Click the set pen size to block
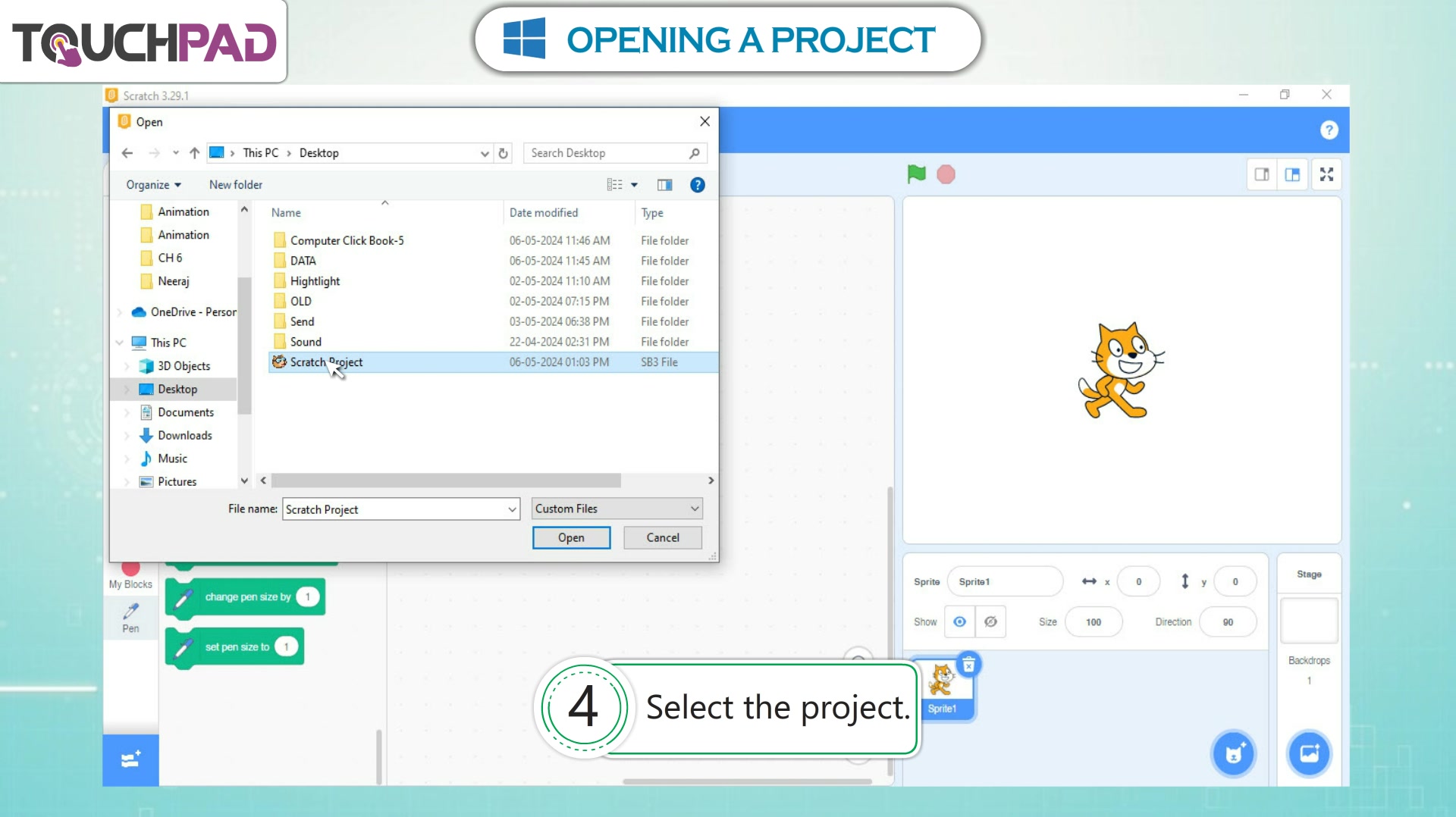 tap(235, 646)
